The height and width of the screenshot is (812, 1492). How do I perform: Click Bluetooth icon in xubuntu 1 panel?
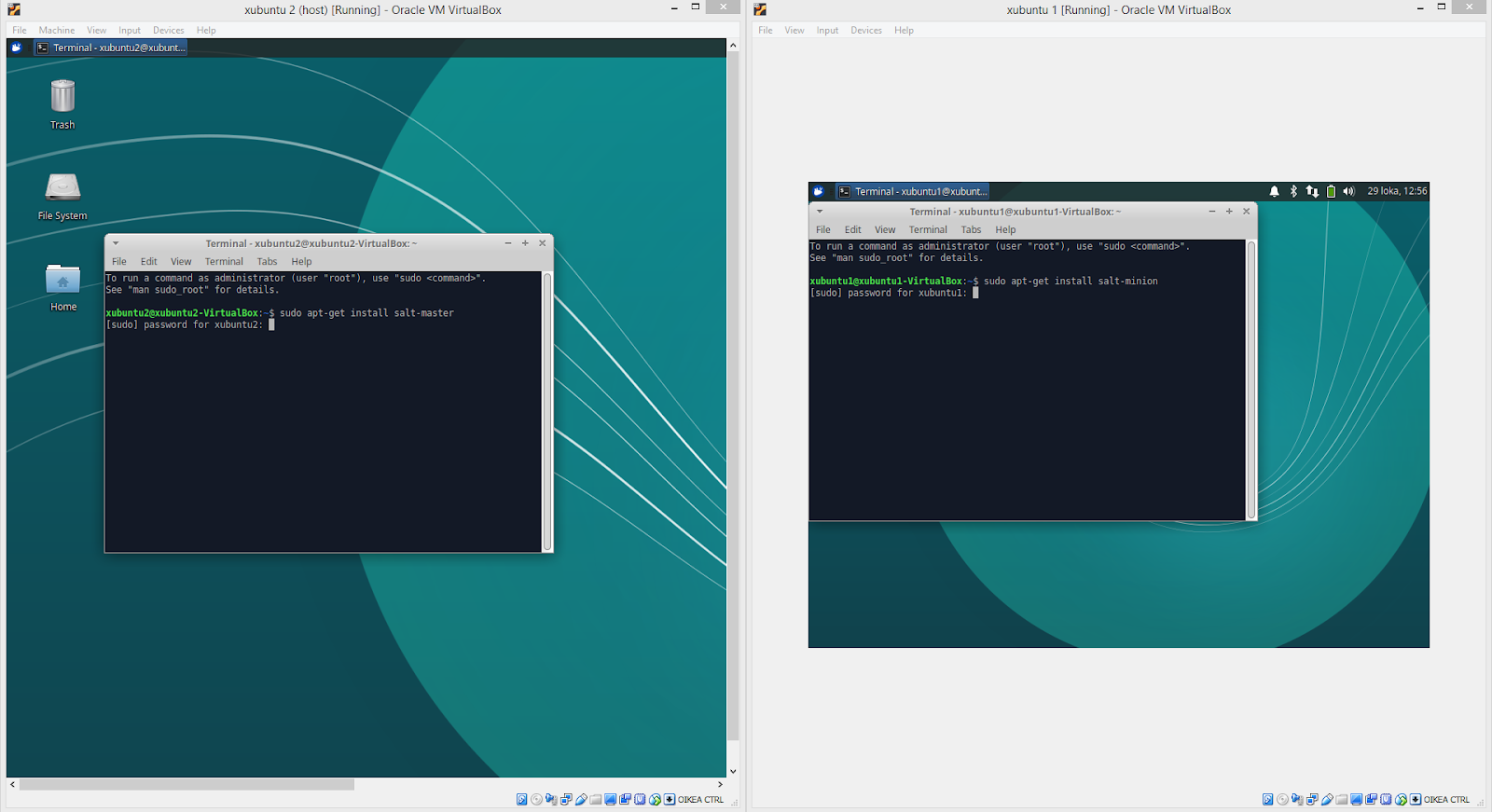coord(1293,191)
